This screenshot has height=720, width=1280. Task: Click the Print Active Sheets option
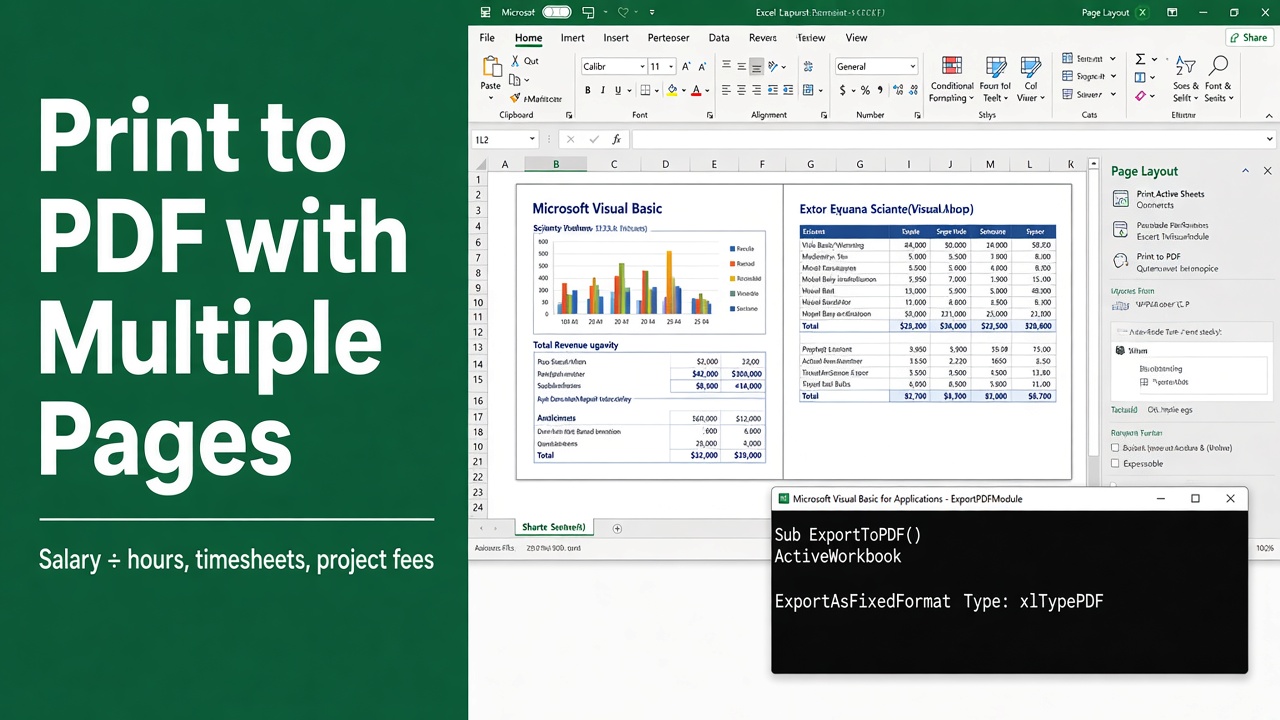coord(1170,194)
